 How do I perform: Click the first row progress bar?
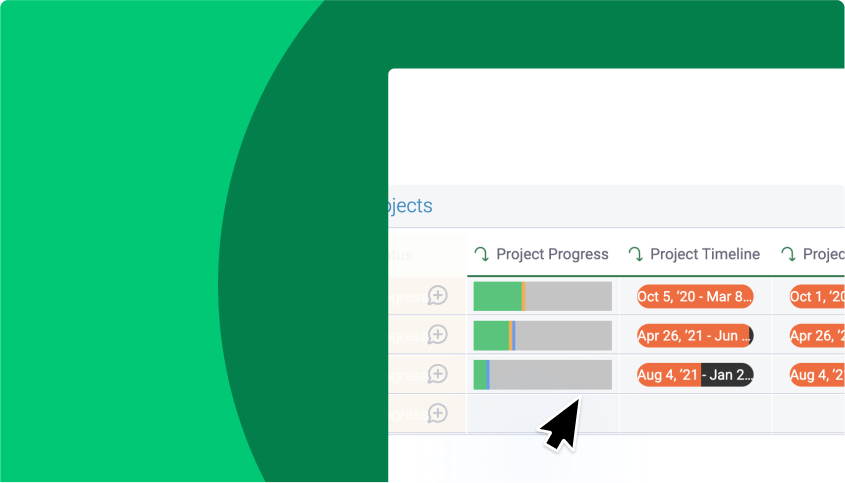542,296
